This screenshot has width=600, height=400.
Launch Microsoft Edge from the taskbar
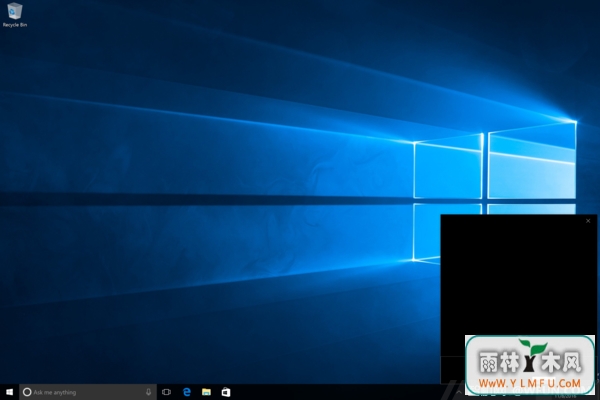[187, 392]
